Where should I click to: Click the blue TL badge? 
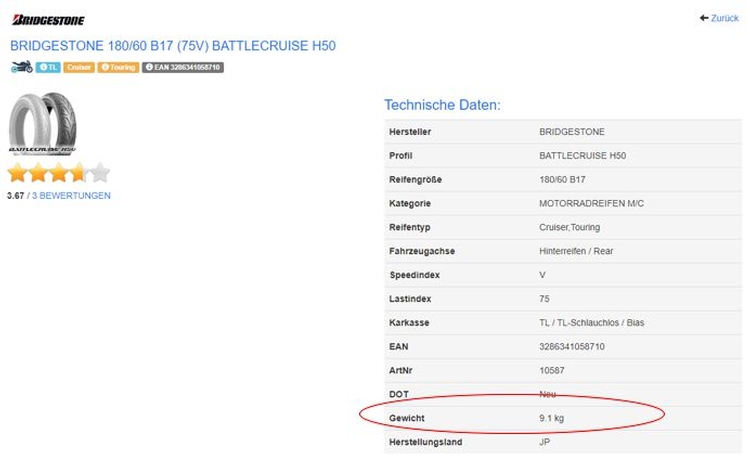point(48,67)
